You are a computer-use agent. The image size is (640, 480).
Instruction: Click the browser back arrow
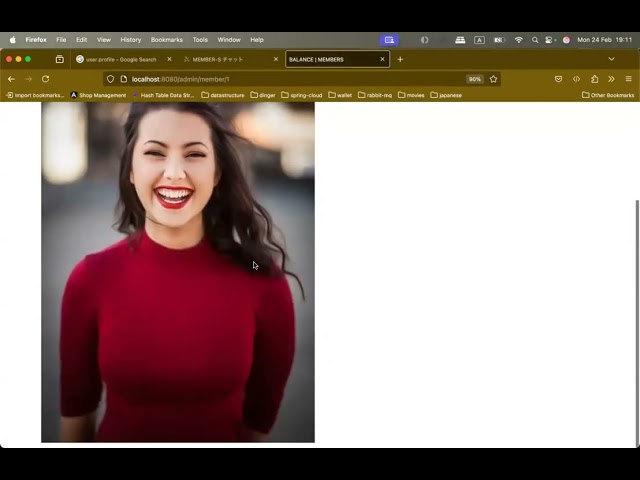point(11,79)
